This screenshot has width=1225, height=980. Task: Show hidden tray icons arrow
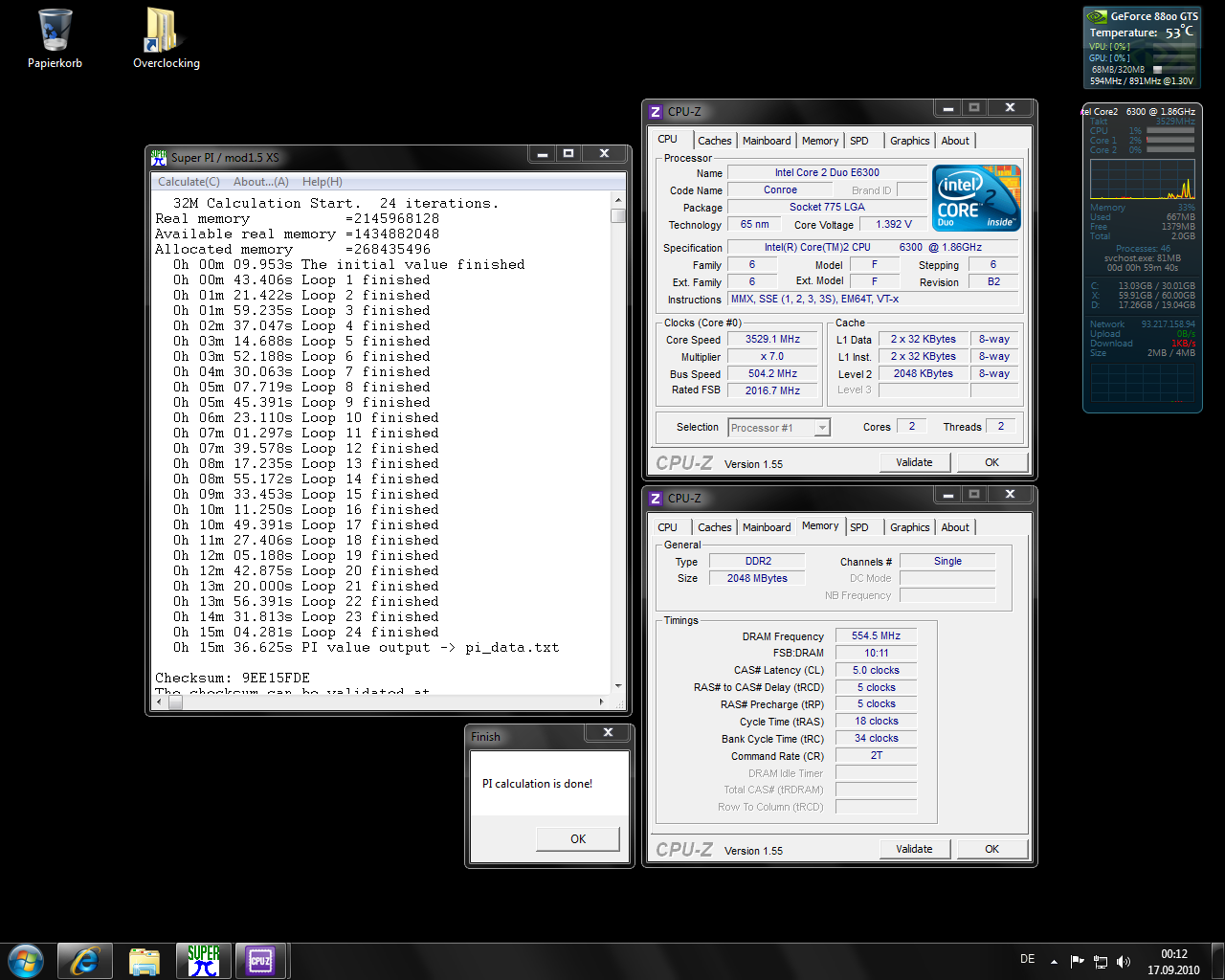point(1054,961)
